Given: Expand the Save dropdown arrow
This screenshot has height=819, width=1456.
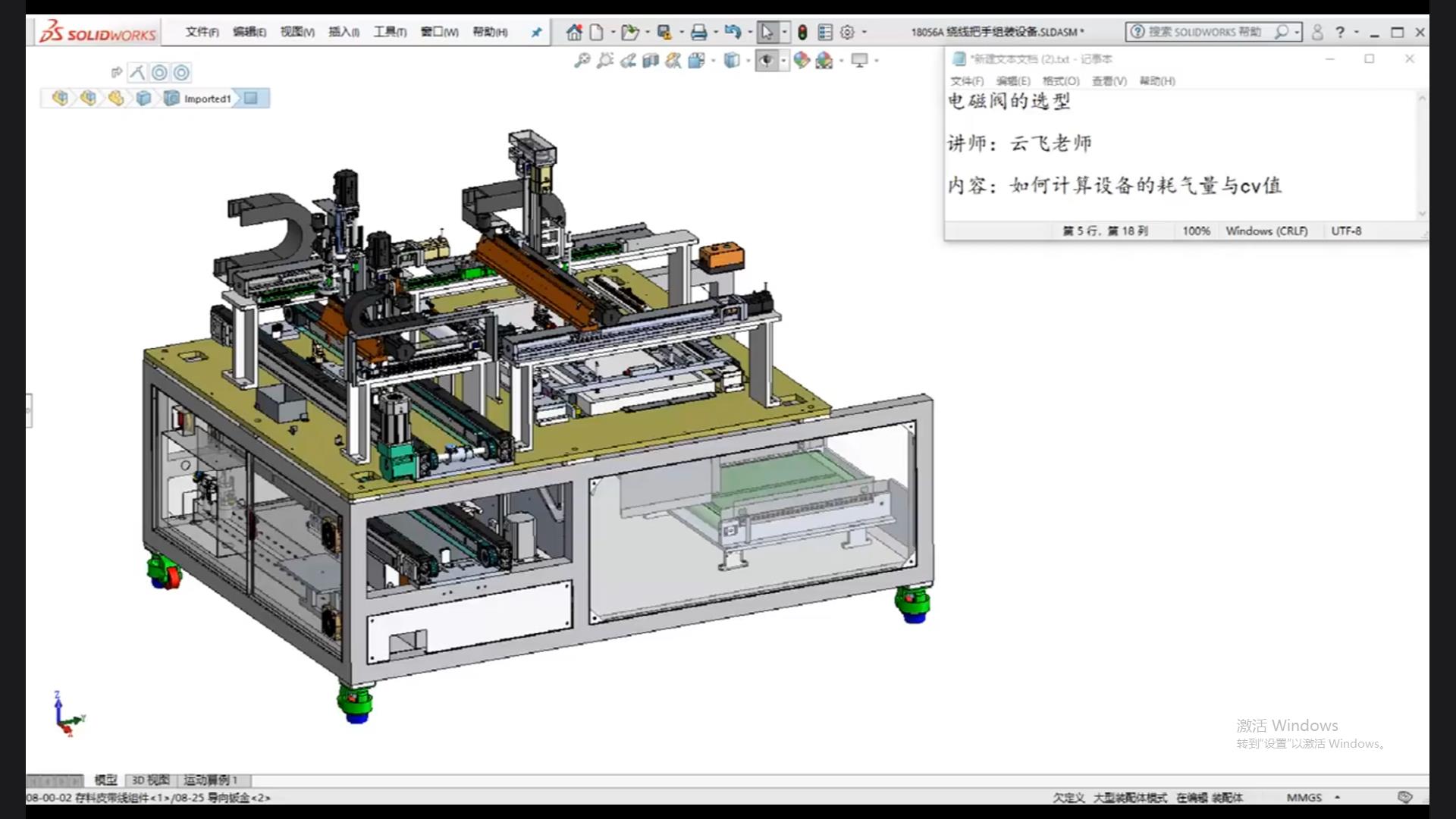Looking at the screenshot, I should coord(681,32).
